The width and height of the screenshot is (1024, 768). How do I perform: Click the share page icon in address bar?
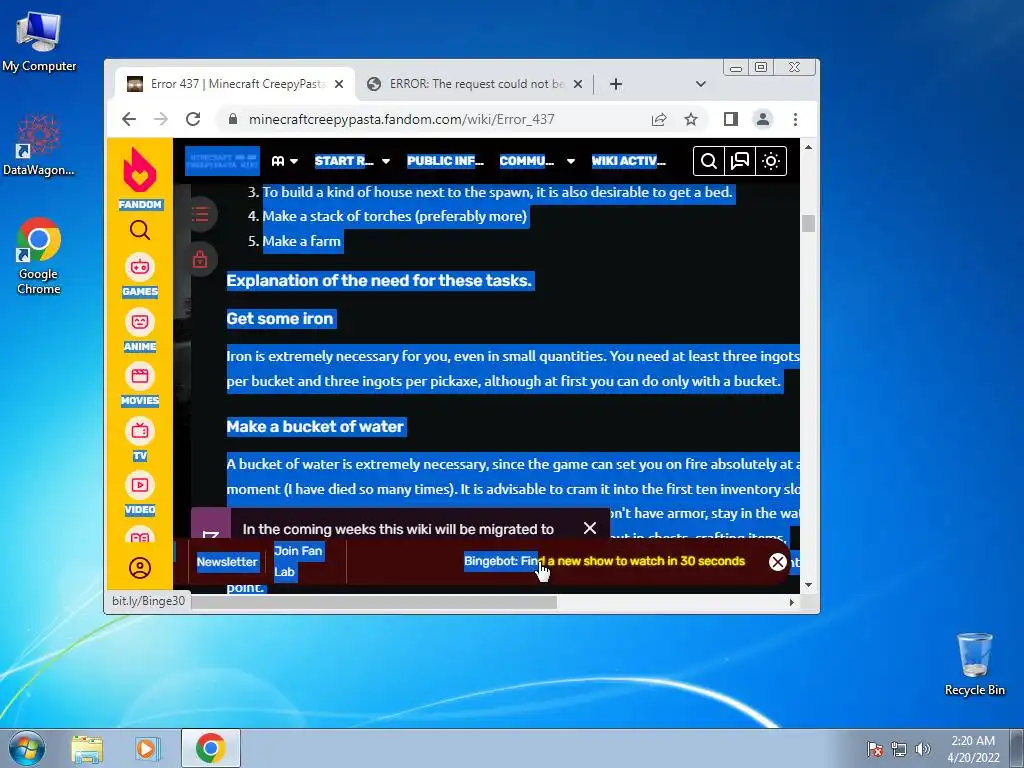659,119
